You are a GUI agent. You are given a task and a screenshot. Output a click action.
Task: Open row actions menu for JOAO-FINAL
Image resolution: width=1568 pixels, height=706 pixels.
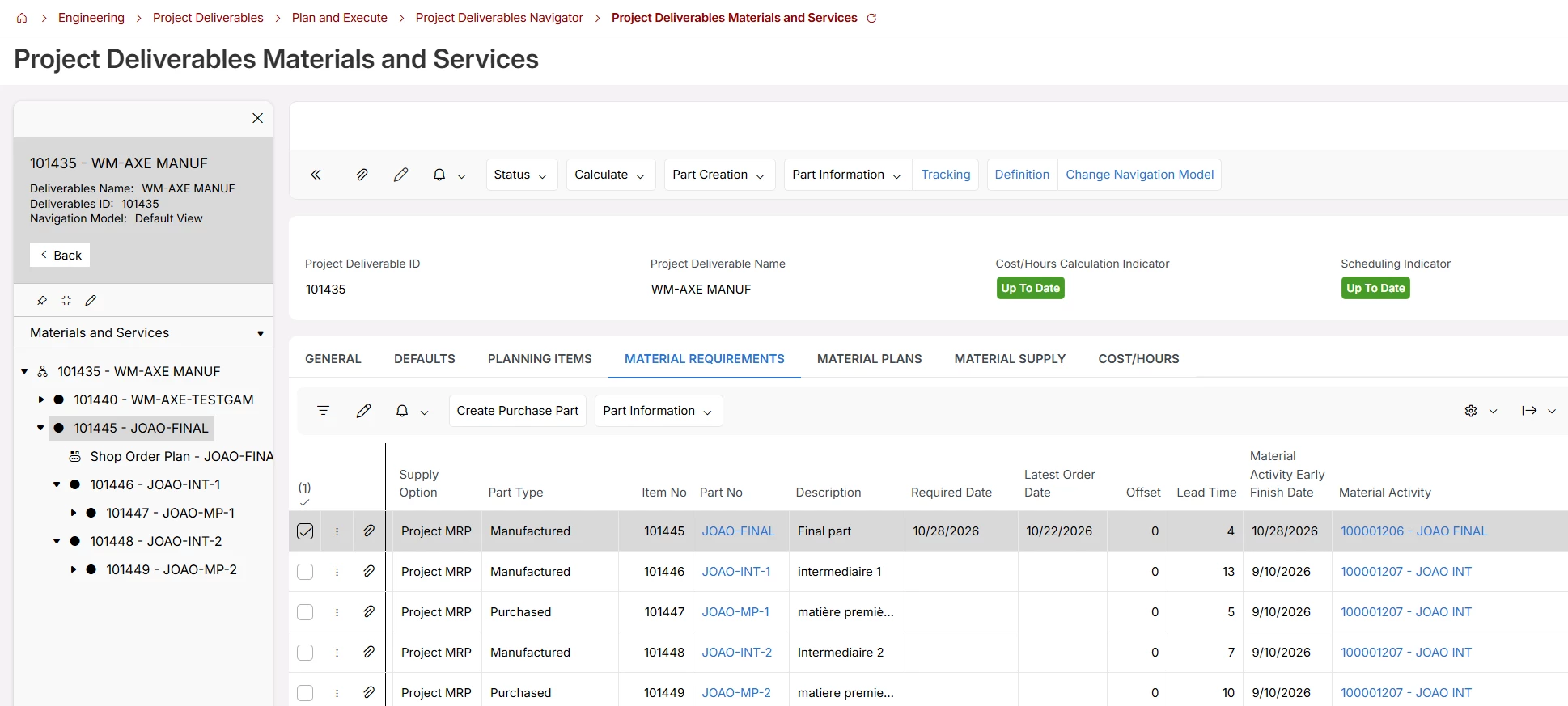(337, 531)
